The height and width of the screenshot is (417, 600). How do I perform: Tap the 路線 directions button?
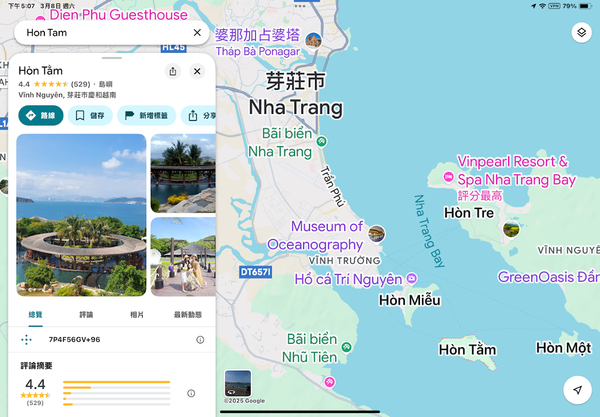pos(41,116)
